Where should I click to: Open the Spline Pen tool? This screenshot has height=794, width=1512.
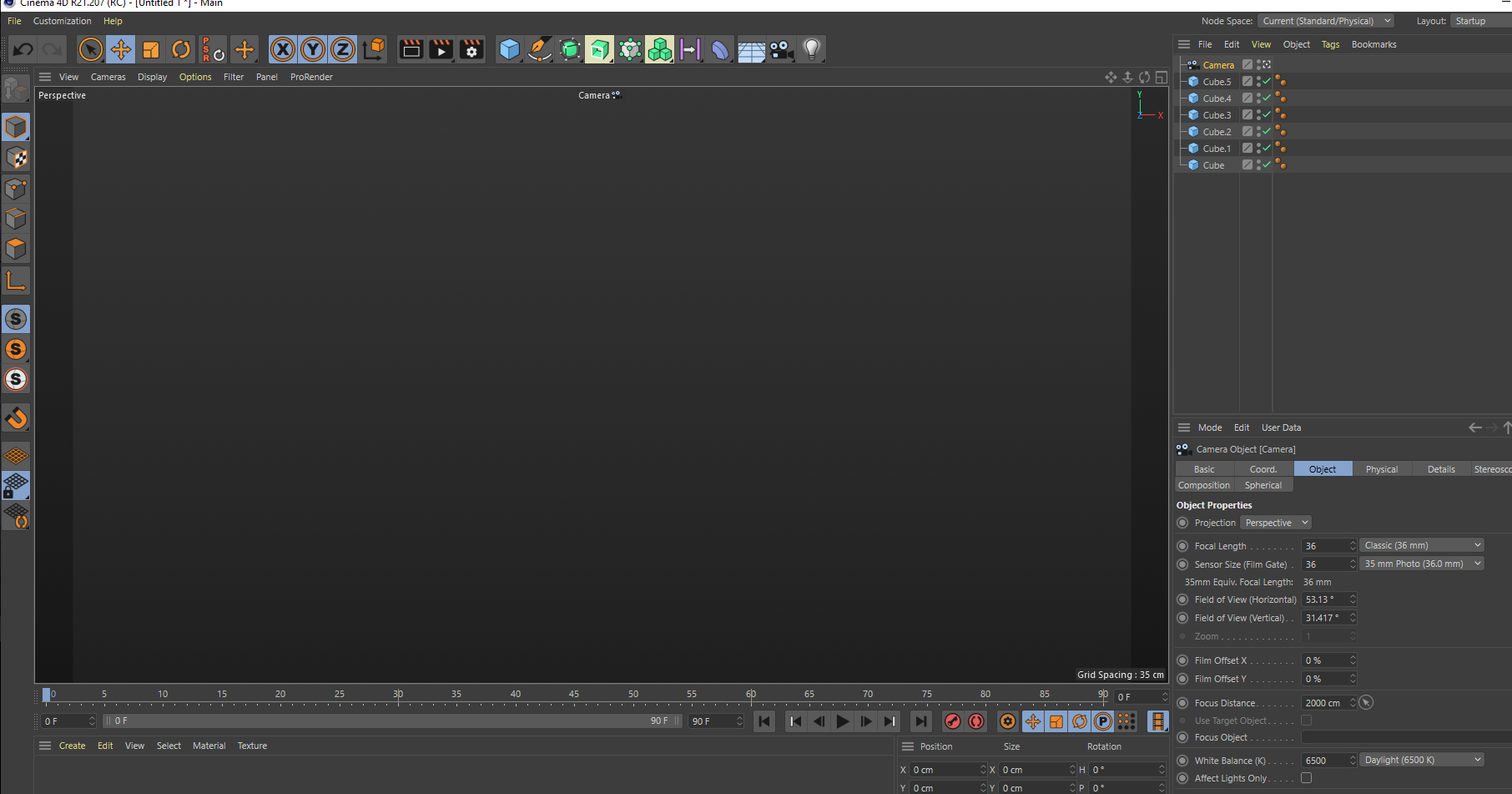click(x=540, y=49)
